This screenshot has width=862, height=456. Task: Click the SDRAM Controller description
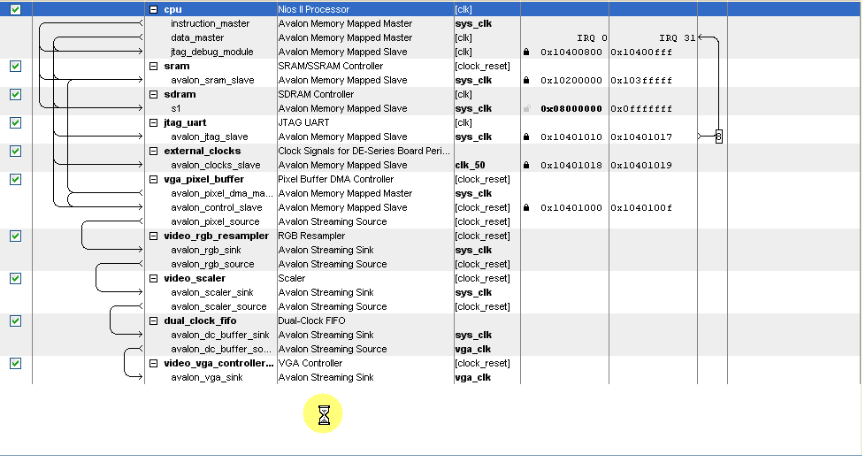316,95
